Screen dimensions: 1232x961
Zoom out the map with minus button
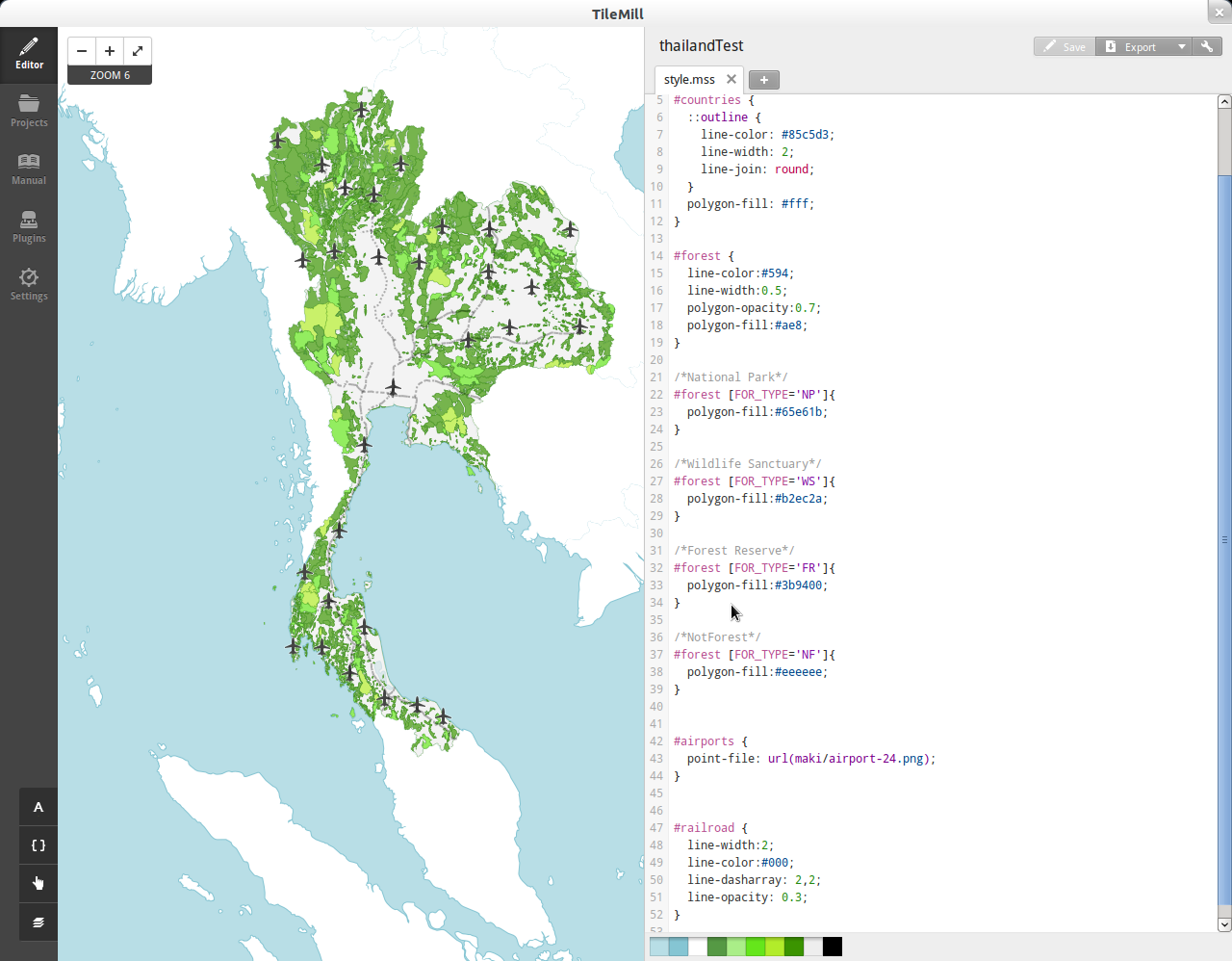coord(82,51)
